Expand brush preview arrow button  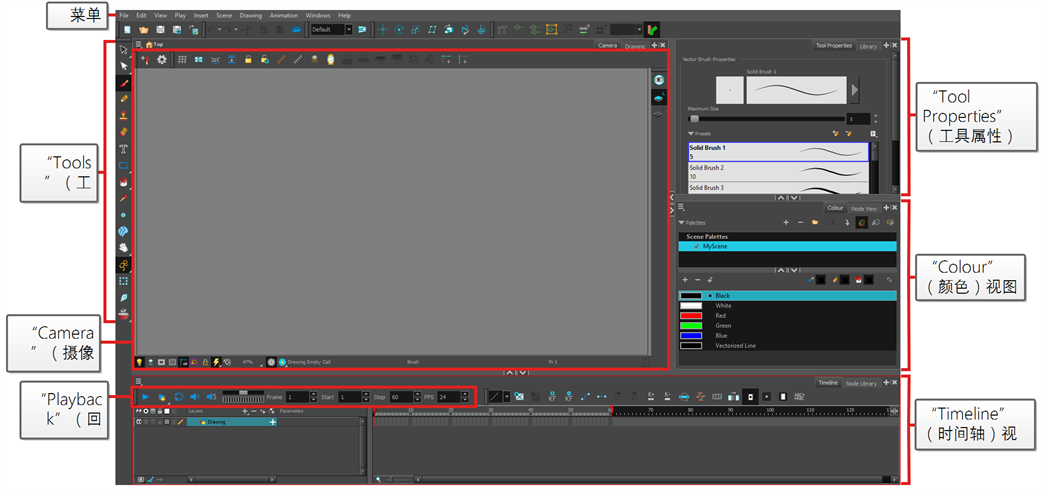tap(855, 89)
